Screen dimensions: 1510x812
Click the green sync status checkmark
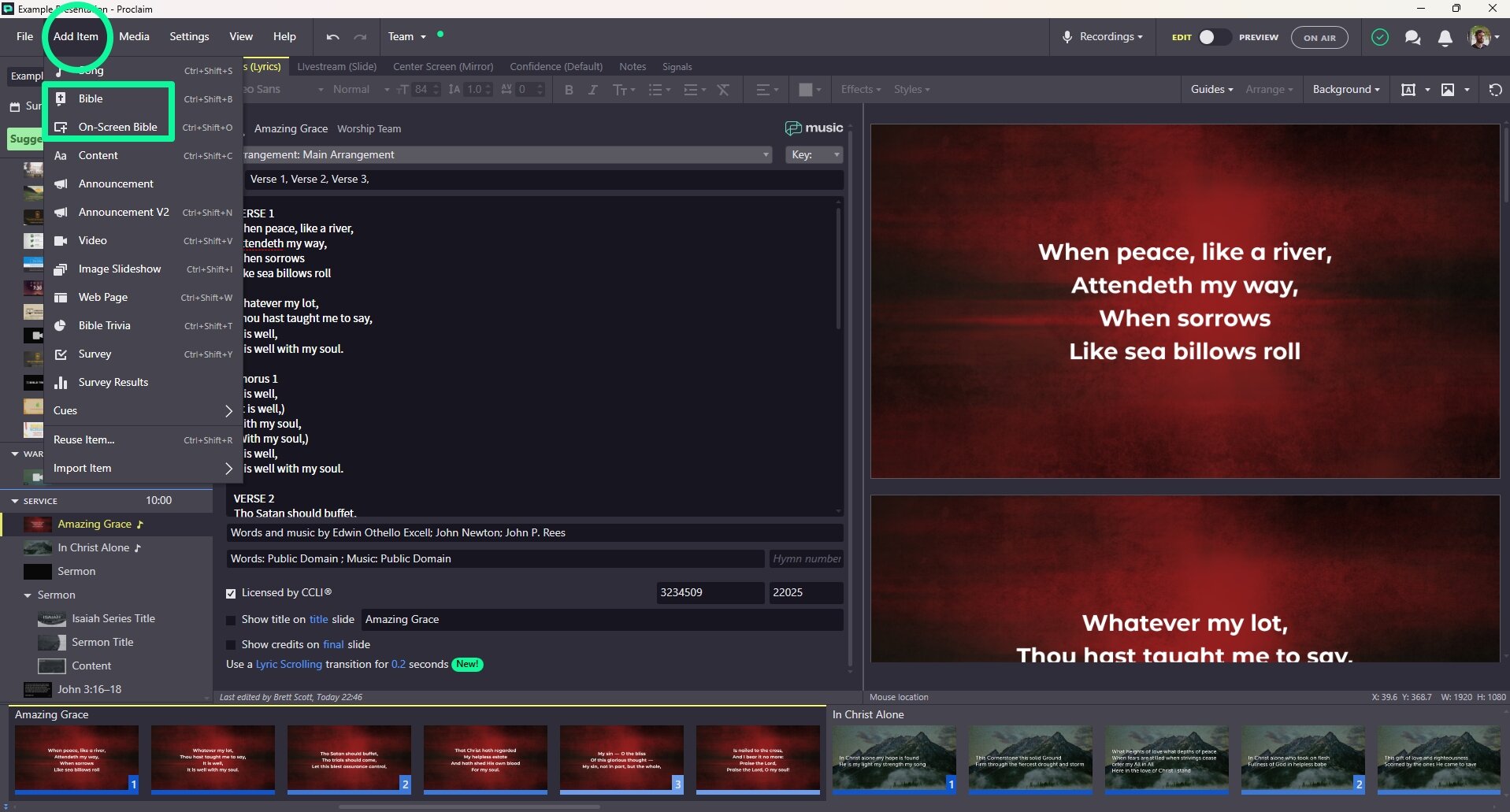pyautogui.click(x=1379, y=37)
